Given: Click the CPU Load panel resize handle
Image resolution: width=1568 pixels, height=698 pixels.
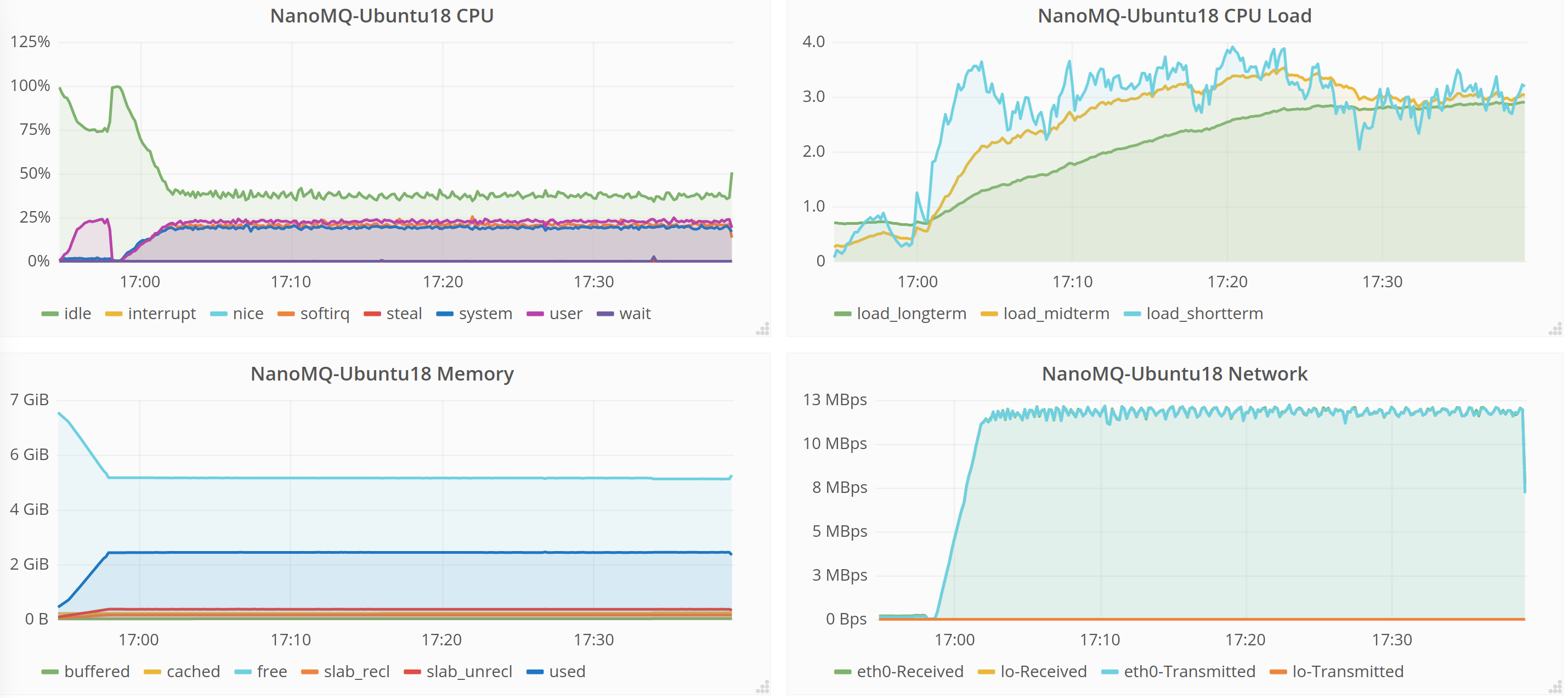Looking at the screenshot, I should pos(1555,329).
